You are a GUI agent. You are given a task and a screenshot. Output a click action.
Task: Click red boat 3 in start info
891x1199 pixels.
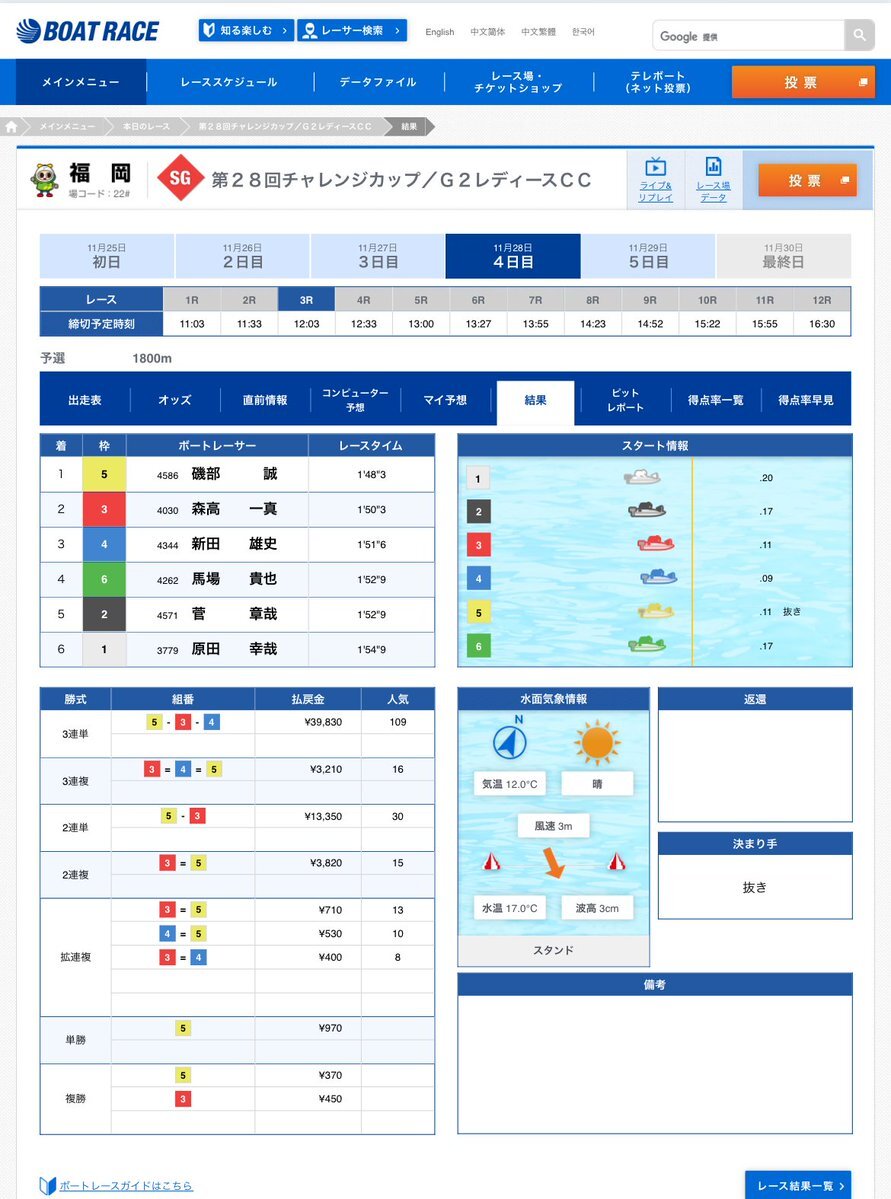point(655,544)
